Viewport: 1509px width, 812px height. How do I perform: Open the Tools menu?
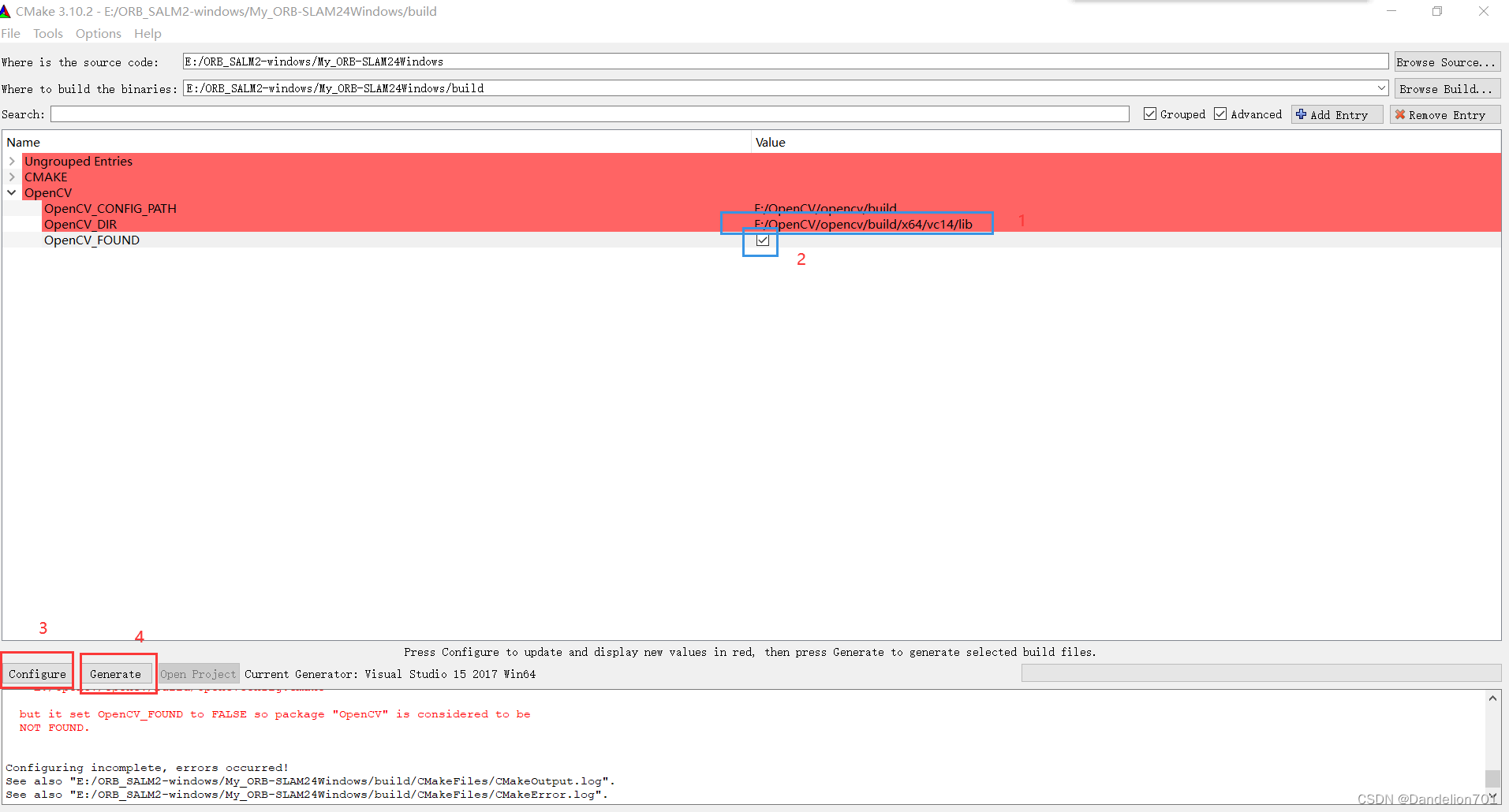pos(47,33)
